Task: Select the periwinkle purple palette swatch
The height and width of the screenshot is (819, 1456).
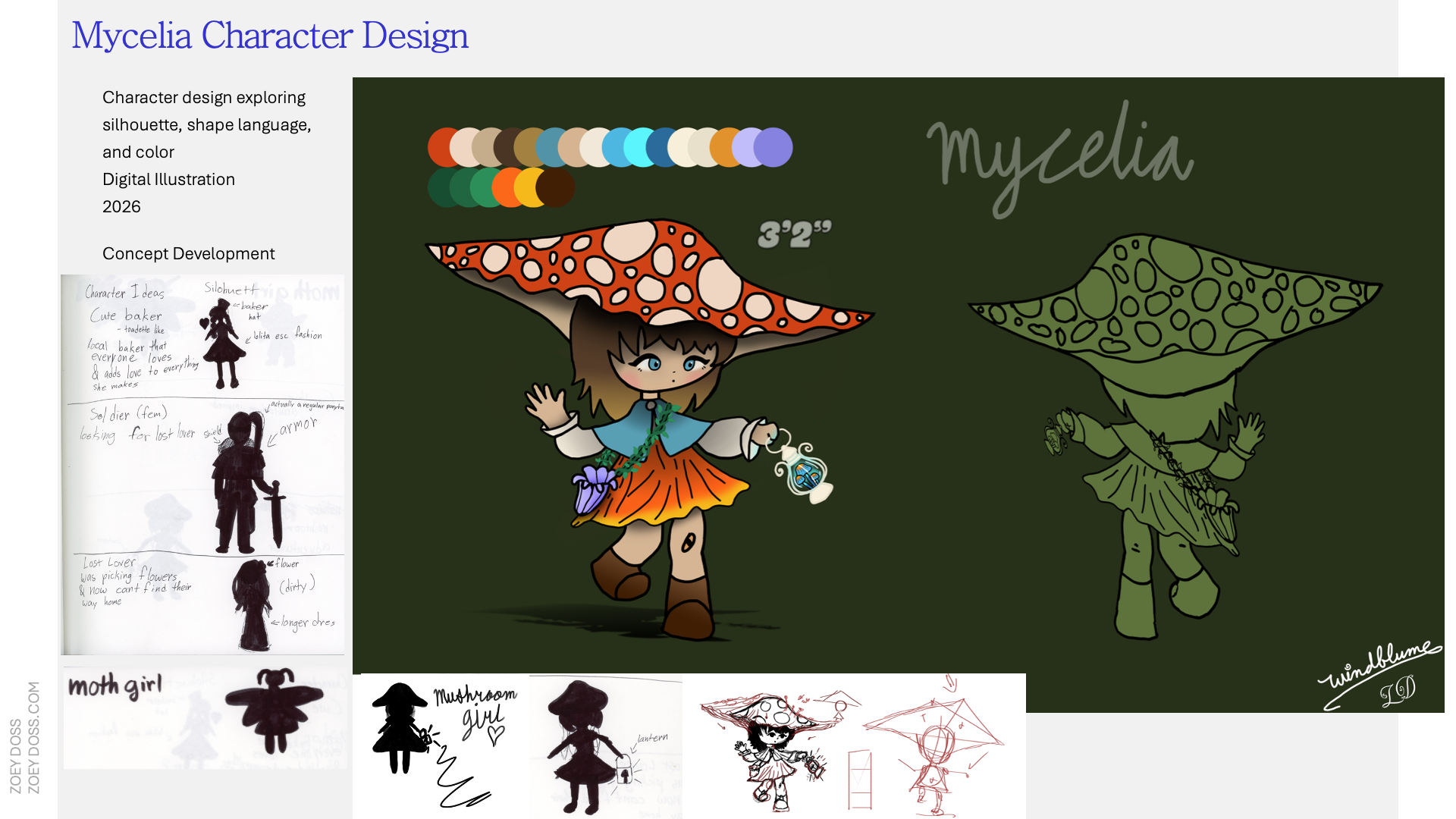Action: point(773,147)
